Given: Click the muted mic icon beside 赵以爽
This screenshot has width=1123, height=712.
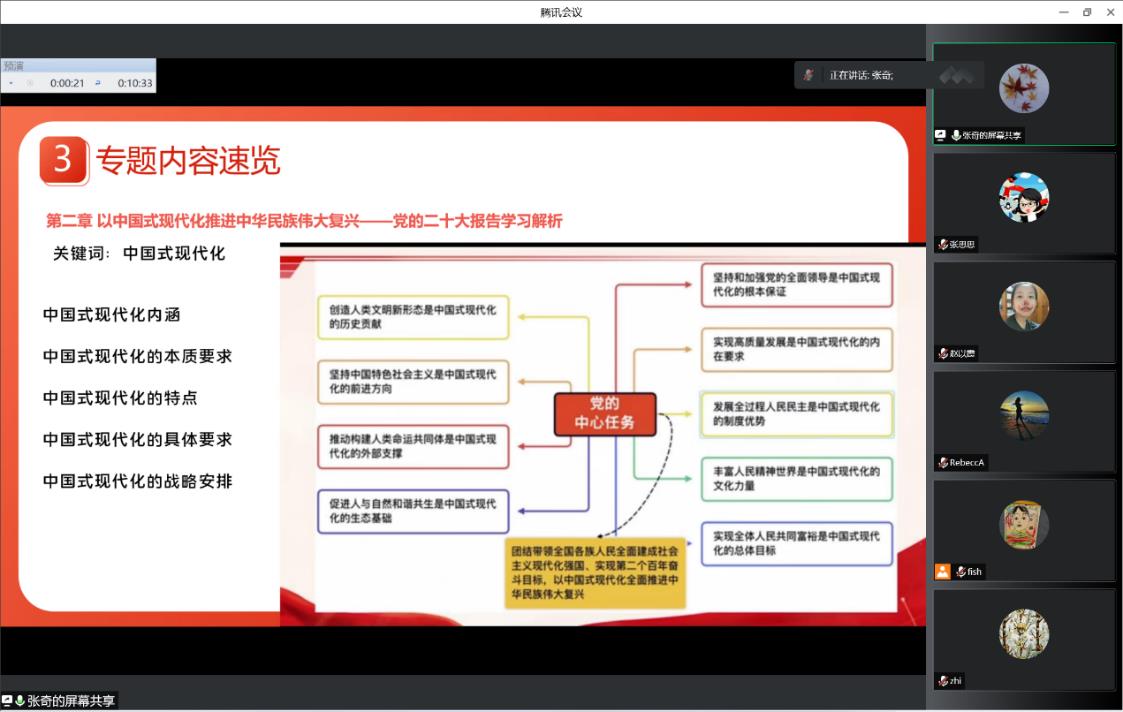Looking at the screenshot, I should [x=943, y=353].
